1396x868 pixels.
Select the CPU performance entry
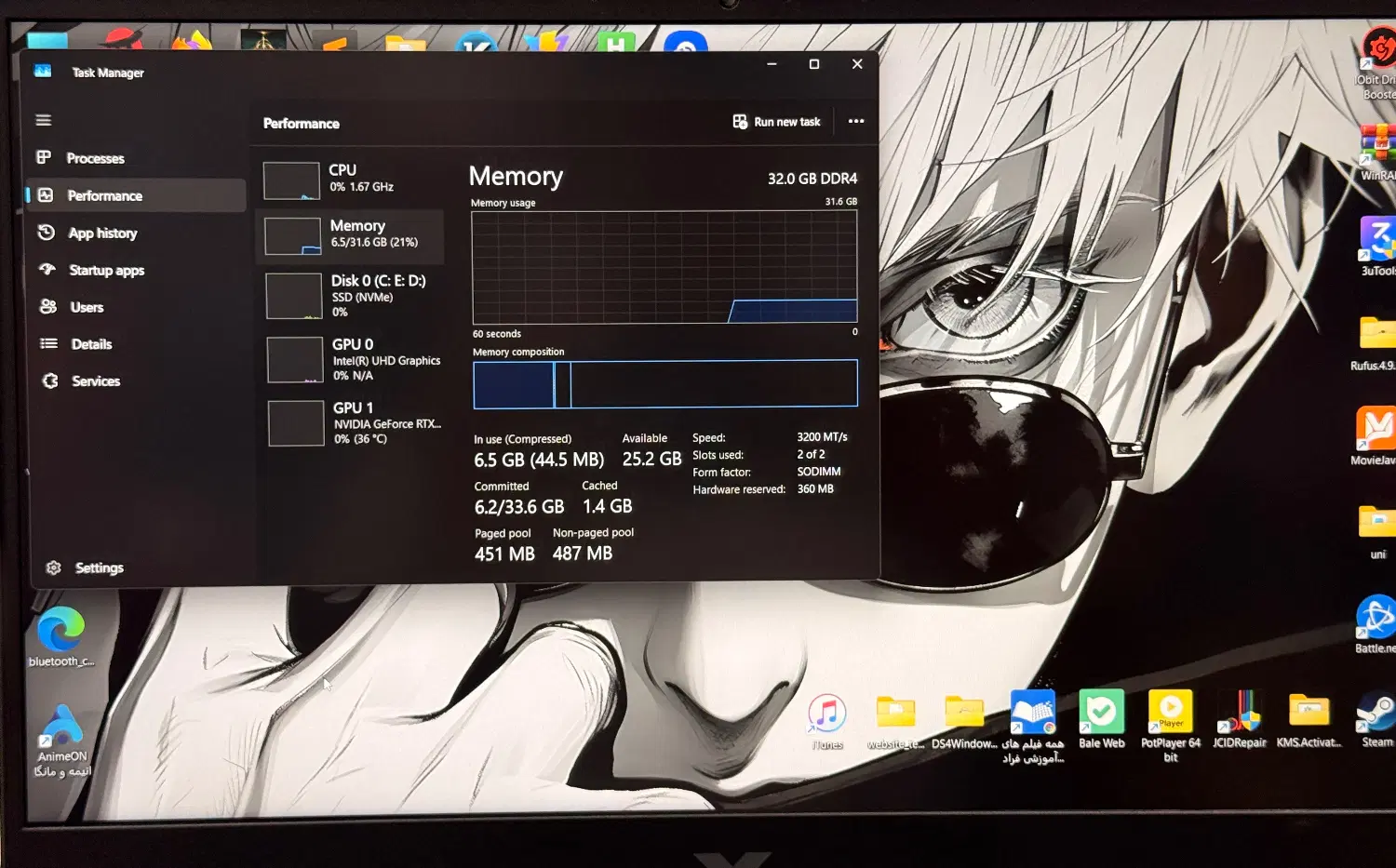pyautogui.click(x=350, y=180)
